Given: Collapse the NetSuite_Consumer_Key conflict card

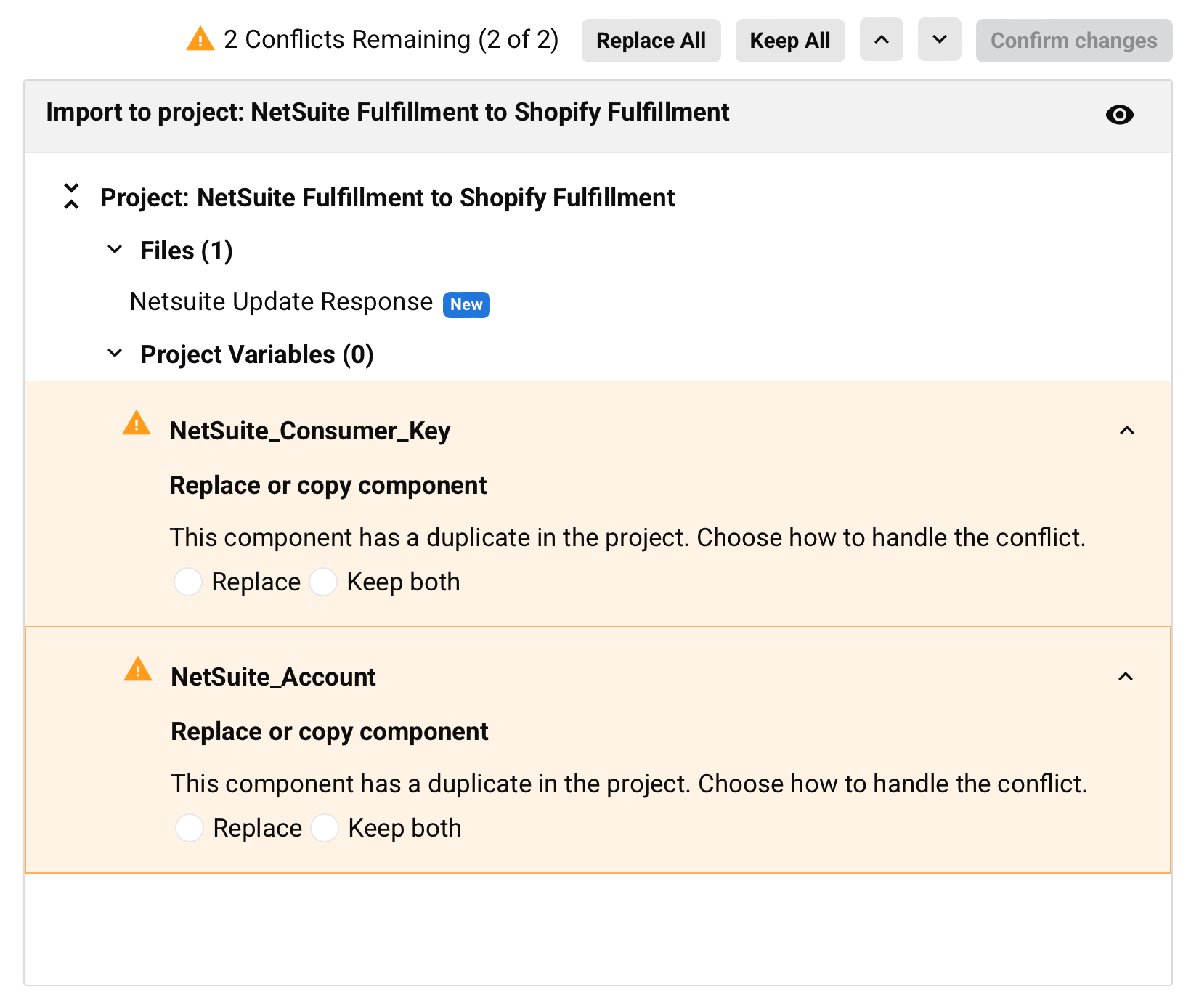Looking at the screenshot, I should 1127,430.
